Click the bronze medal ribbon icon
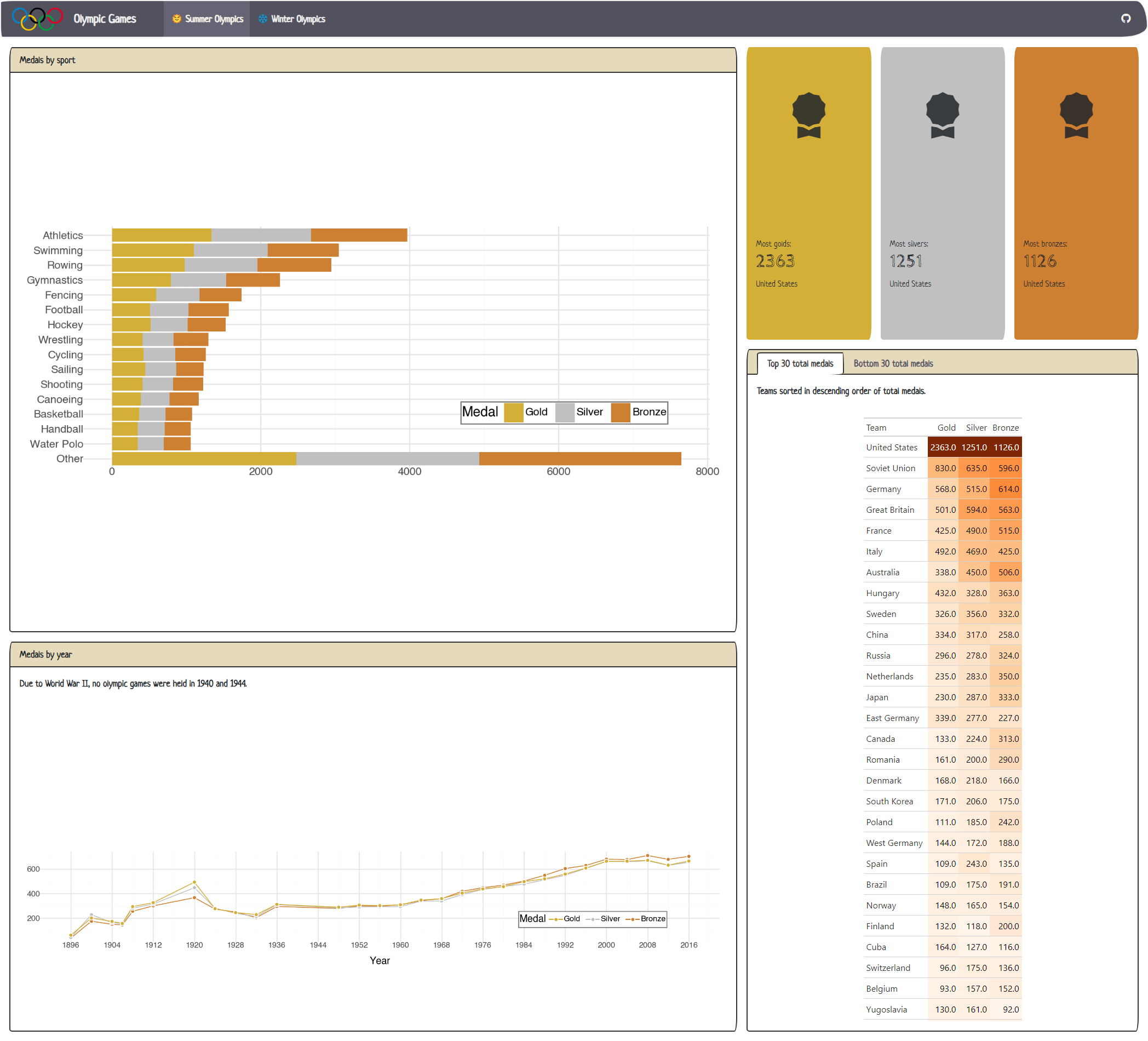1148x1041 pixels. [x=1076, y=115]
